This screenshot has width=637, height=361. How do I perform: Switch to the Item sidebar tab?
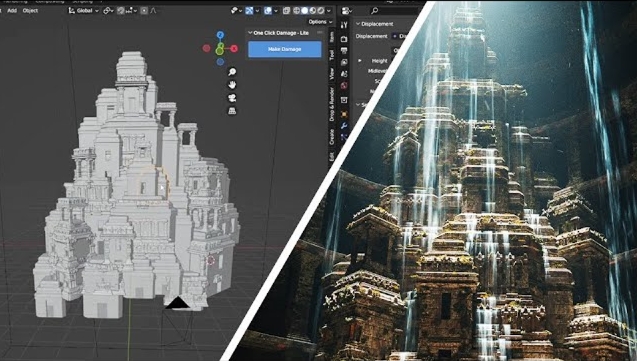(332, 37)
